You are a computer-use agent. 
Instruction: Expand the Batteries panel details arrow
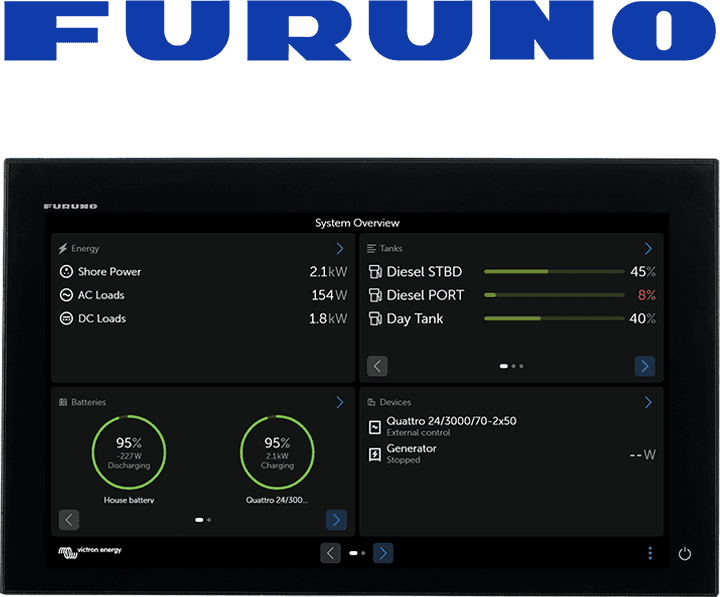[x=340, y=402]
